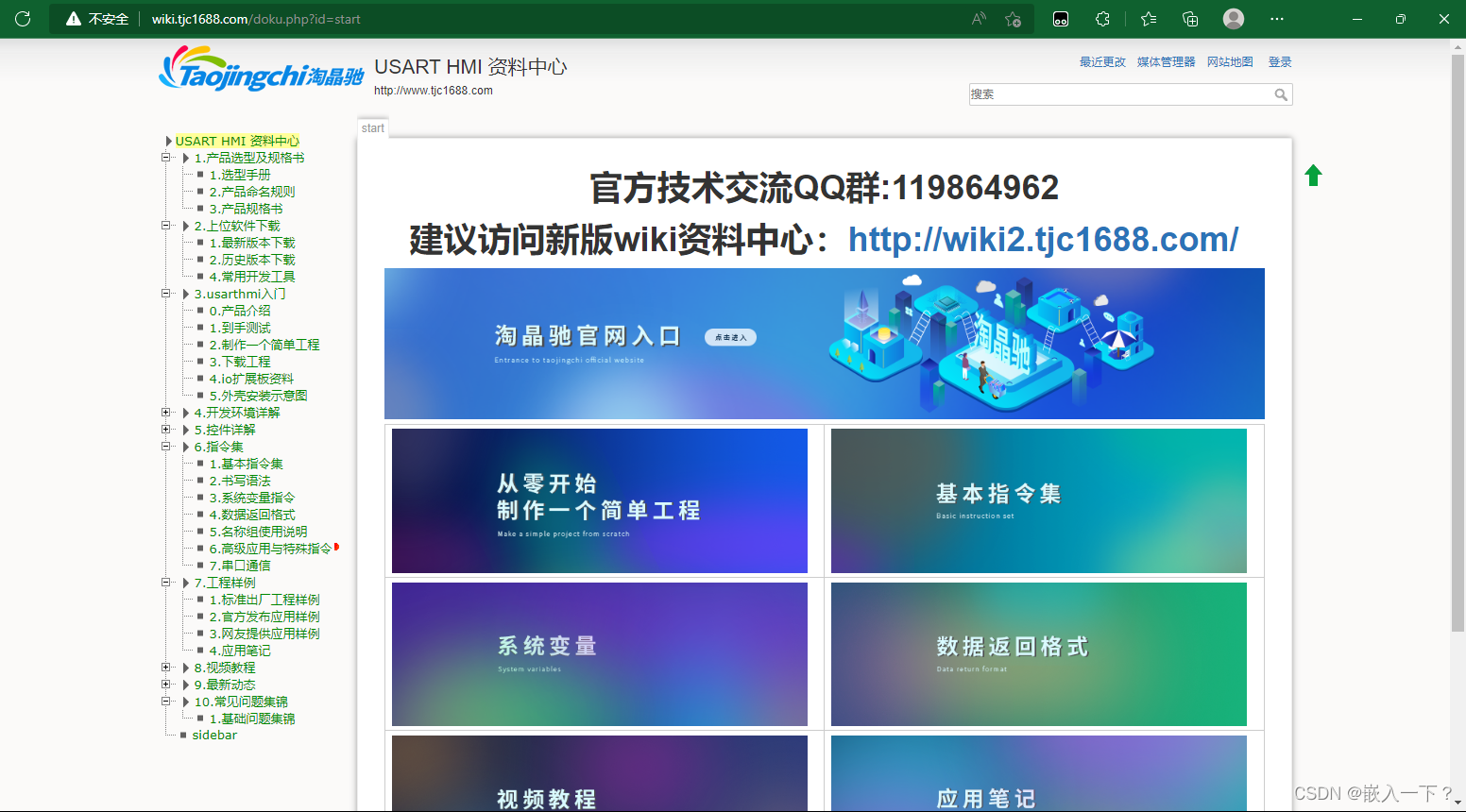
Task: Open 1.最新版本下载 page
Action: [252, 243]
